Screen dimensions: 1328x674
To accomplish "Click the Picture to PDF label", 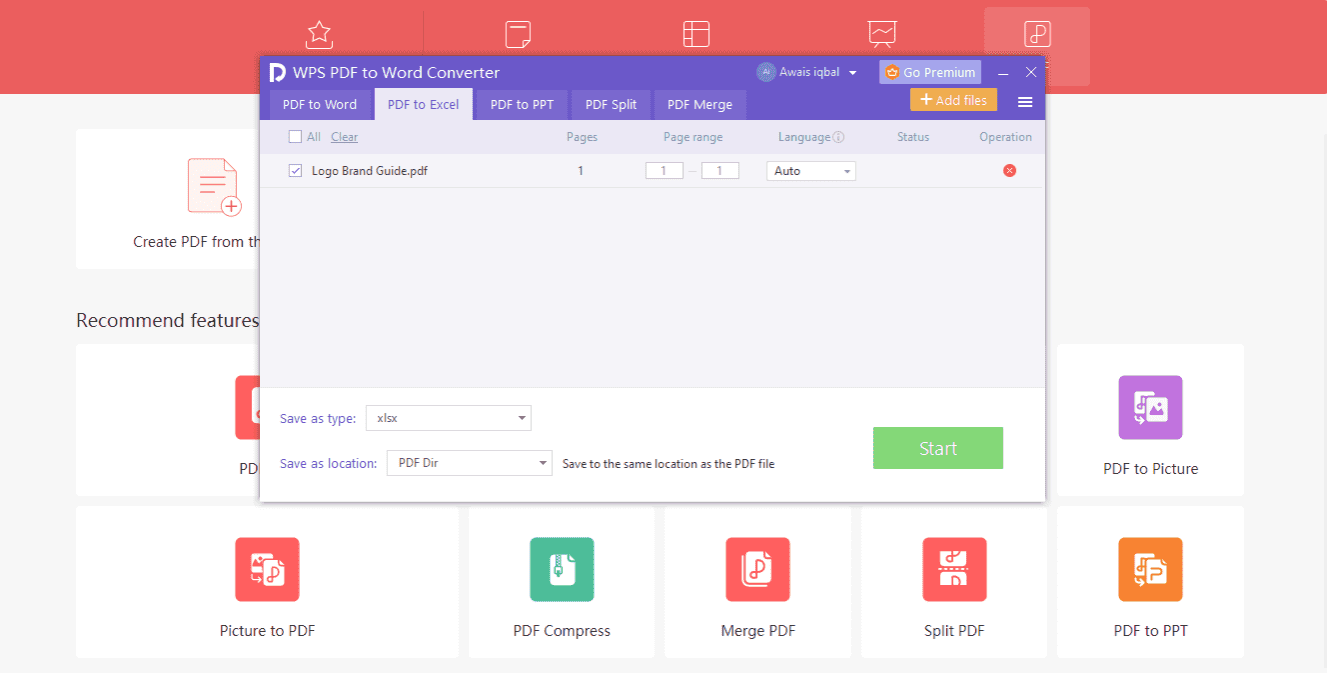I will pos(267,631).
